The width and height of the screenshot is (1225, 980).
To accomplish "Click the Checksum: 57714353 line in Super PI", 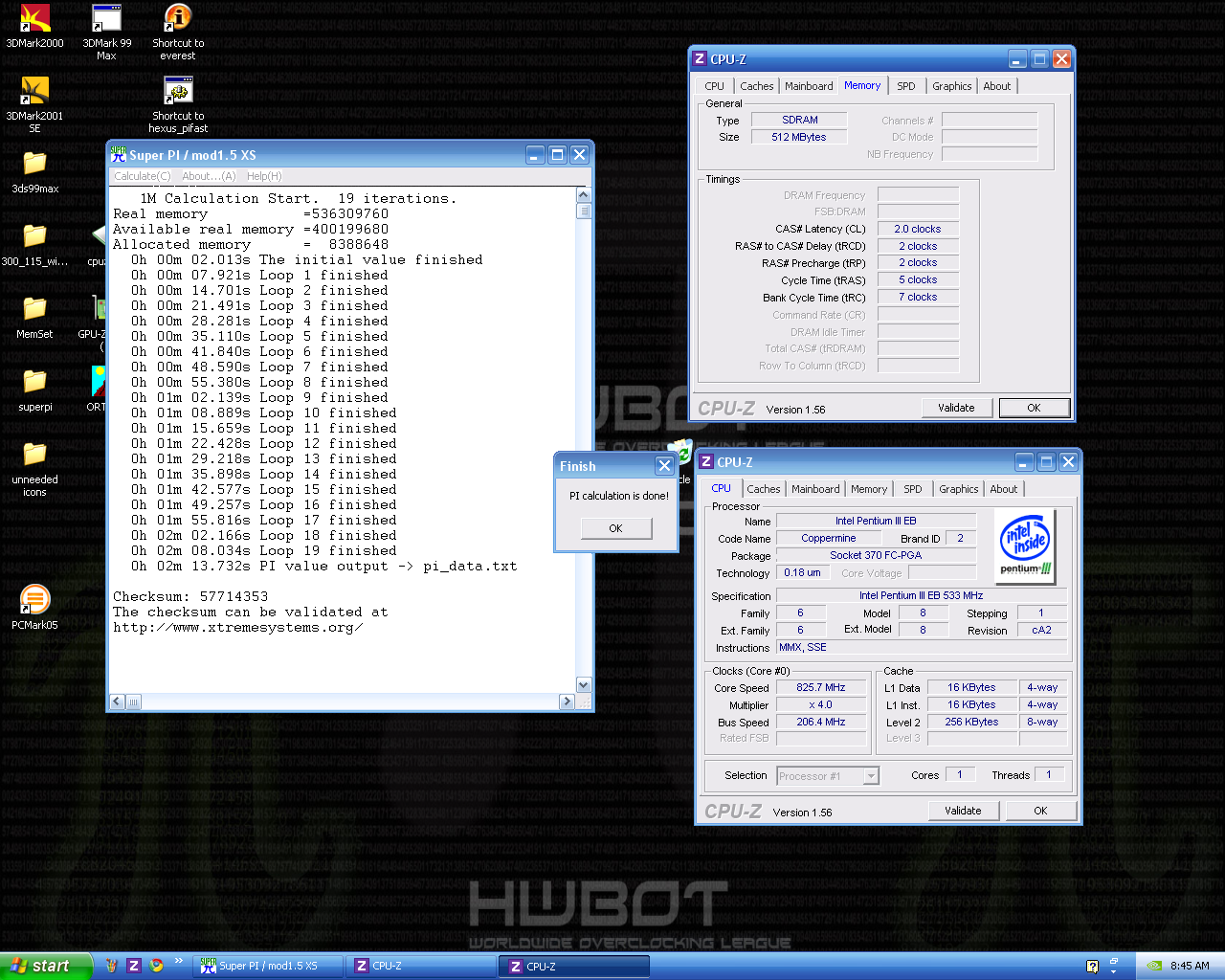I will tap(190, 596).
